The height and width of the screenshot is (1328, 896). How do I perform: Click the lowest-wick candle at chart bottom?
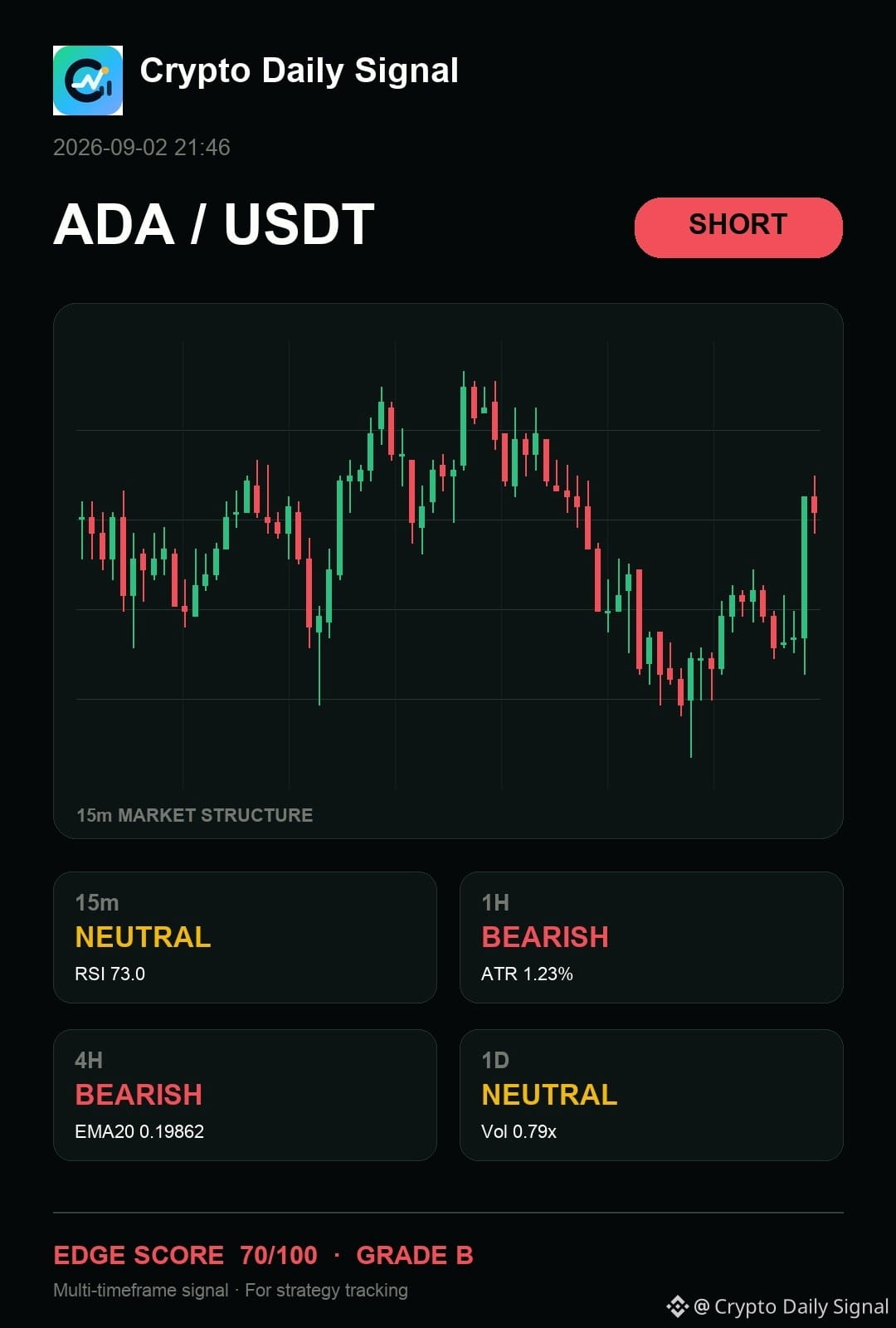click(690, 705)
